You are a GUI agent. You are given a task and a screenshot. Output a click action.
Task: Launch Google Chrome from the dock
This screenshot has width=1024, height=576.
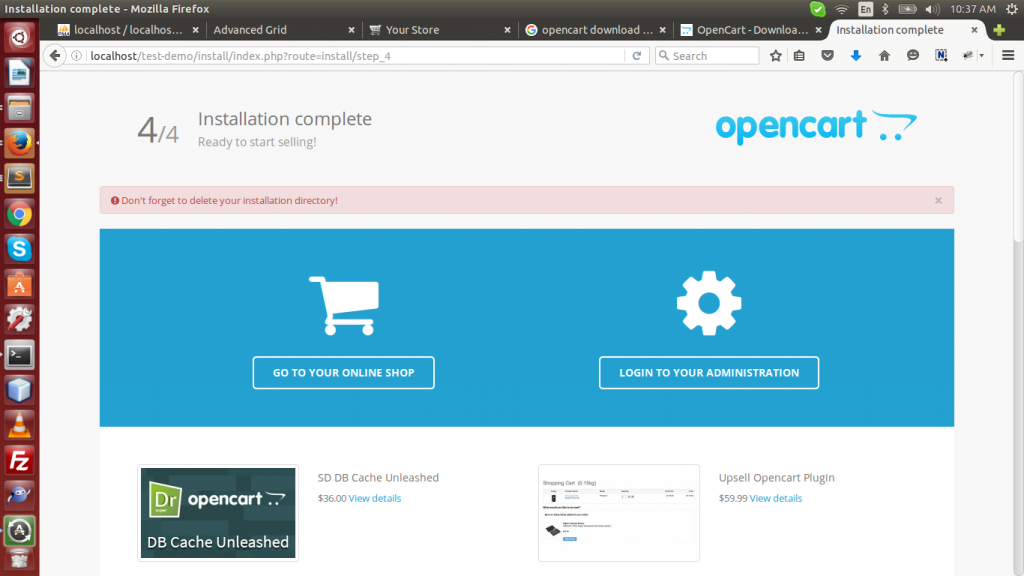click(x=19, y=214)
